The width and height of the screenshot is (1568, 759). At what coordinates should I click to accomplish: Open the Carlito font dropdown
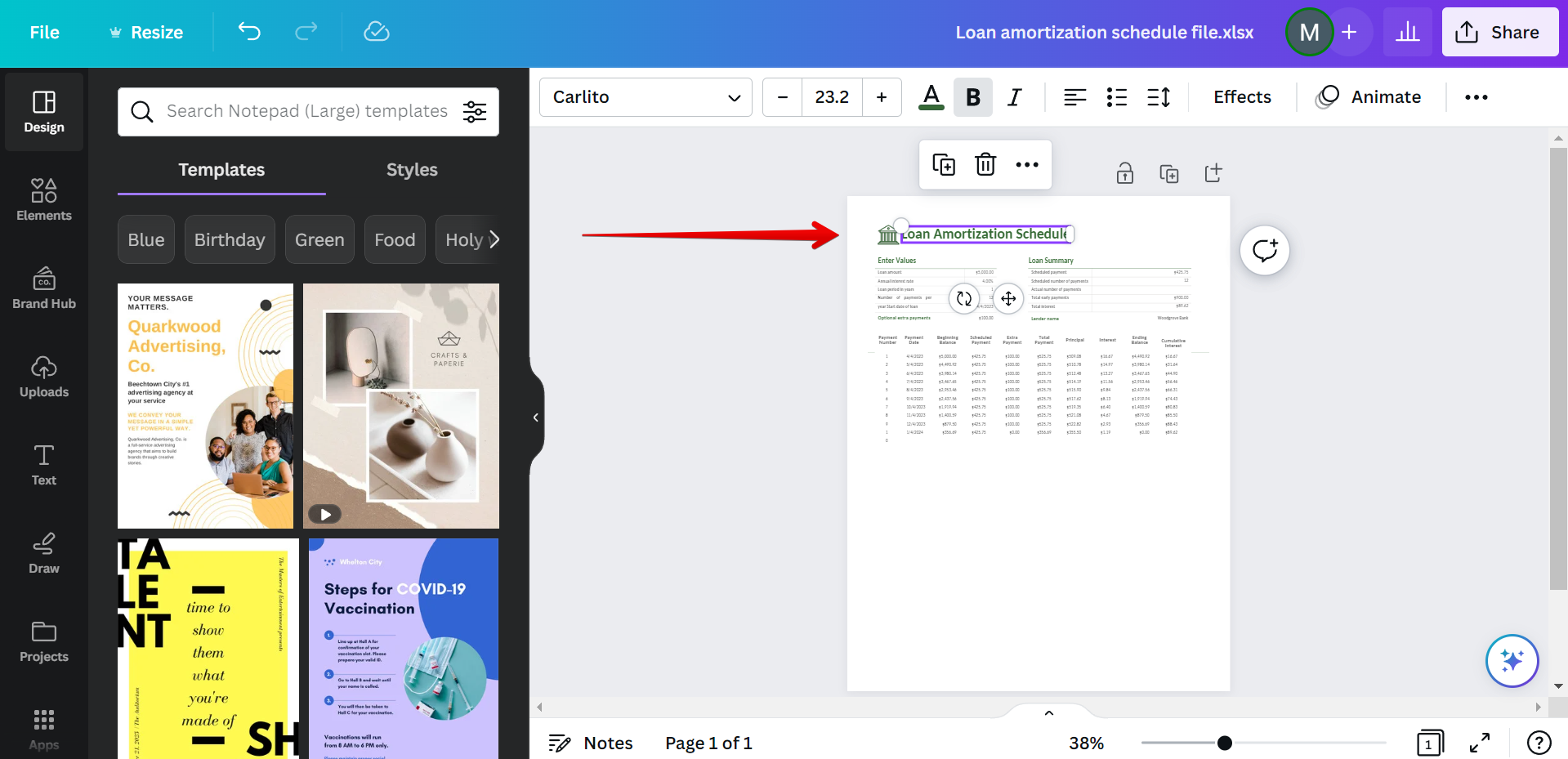(x=646, y=97)
